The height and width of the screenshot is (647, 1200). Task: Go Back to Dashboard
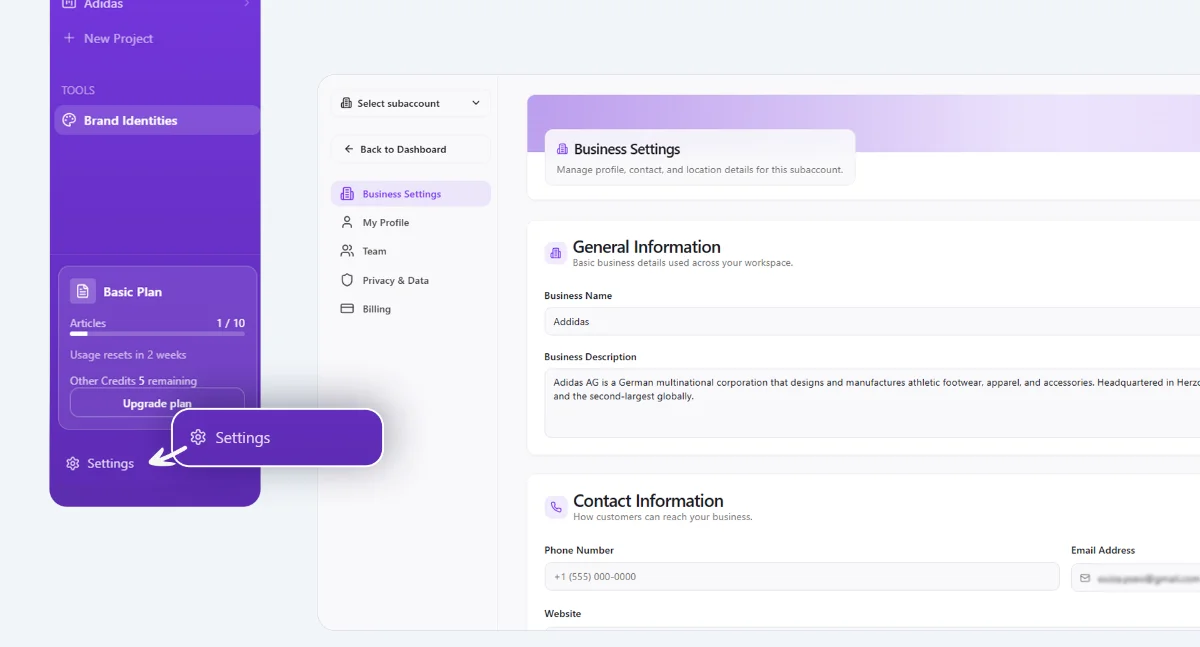pyautogui.click(x=411, y=149)
